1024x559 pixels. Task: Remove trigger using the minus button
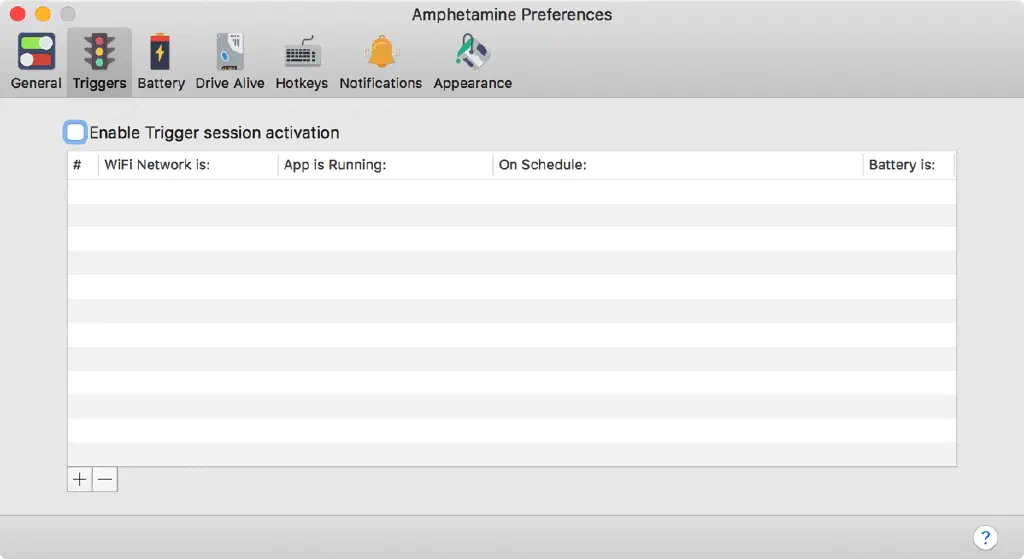tap(105, 479)
